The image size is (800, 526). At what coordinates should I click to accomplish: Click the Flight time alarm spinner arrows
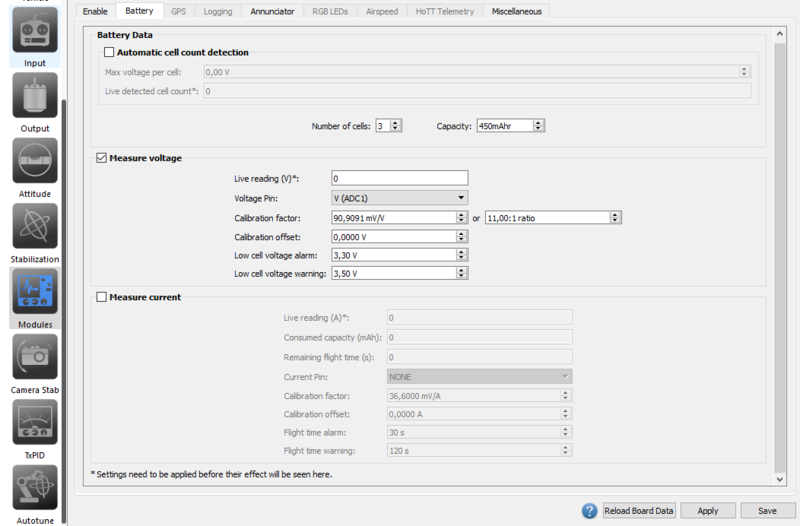[x=565, y=432]
